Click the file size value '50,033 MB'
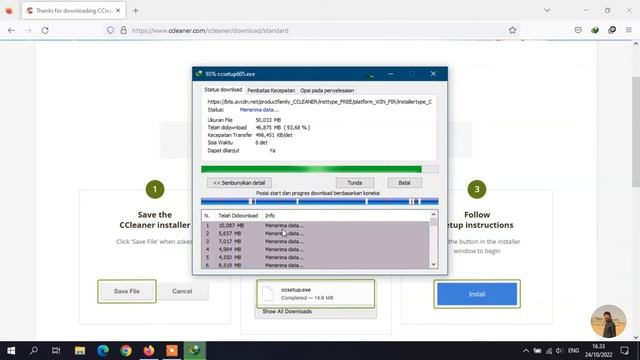 point(268,120)
